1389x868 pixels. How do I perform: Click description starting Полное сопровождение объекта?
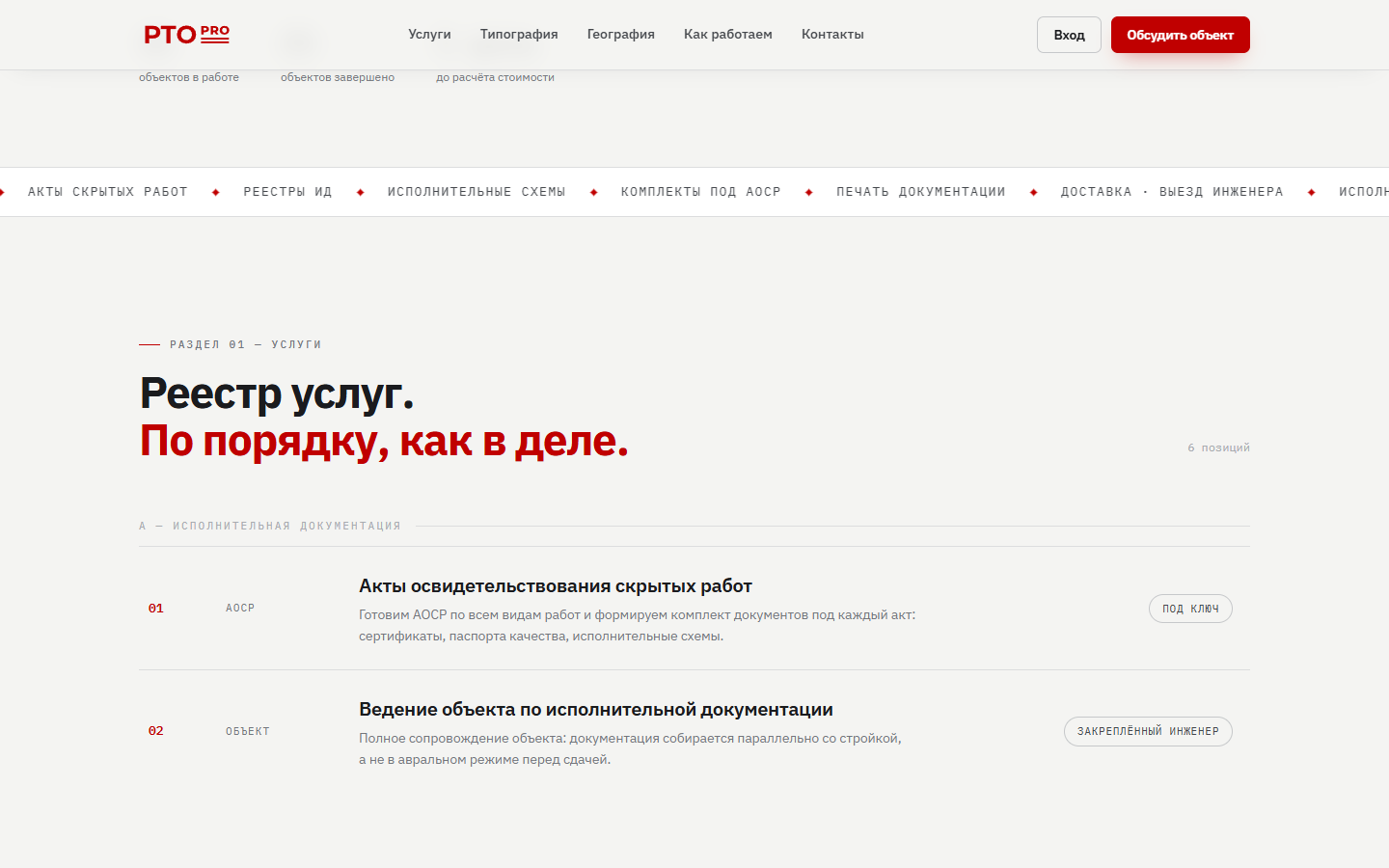click(x=630, y=748)
